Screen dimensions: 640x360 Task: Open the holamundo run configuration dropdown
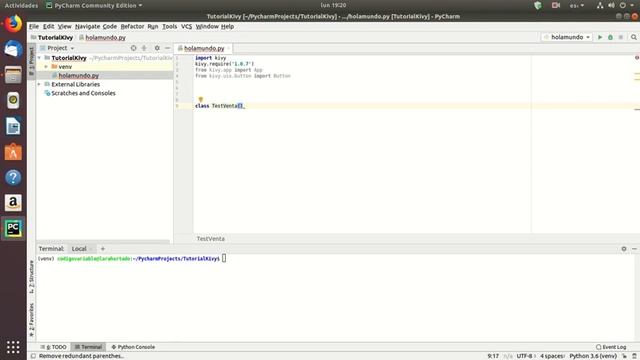pos(567,37)
